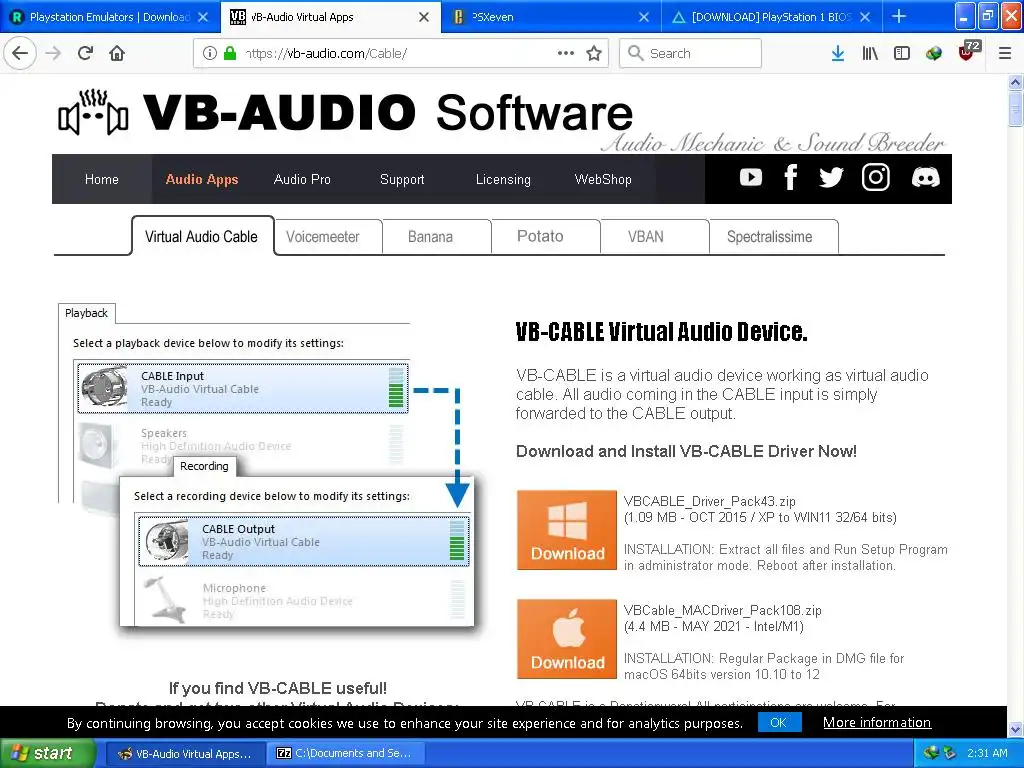Screen dimensions: 1024x768
Task: Open the Windows start button
Action: point(46,753)
